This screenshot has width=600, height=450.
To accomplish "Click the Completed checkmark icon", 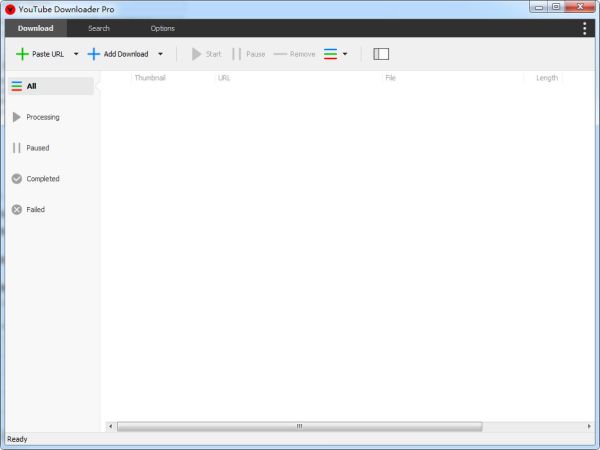I will 16,178.
